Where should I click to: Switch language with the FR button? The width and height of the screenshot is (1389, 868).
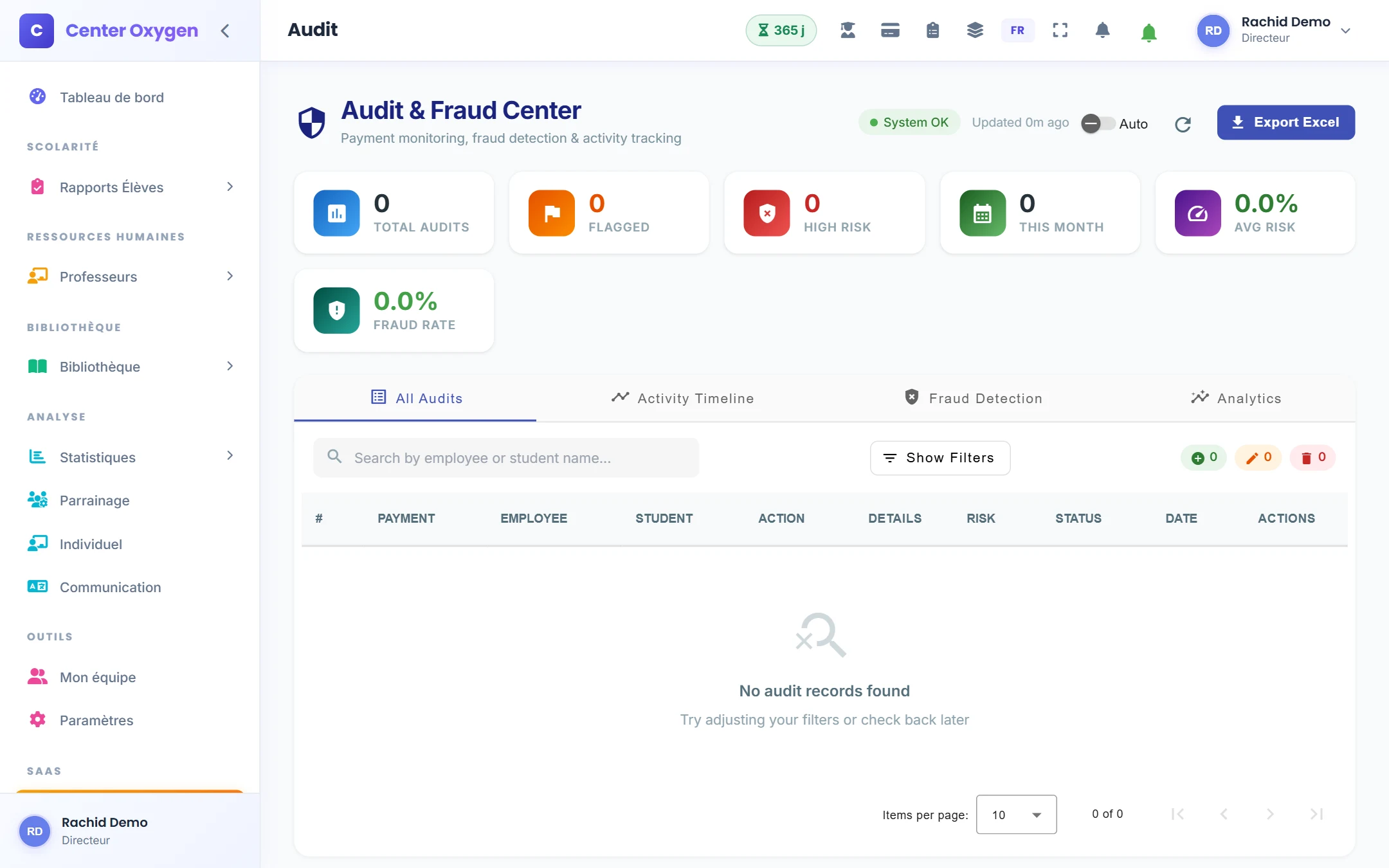pyautogui.click(x=1017, y=30)
